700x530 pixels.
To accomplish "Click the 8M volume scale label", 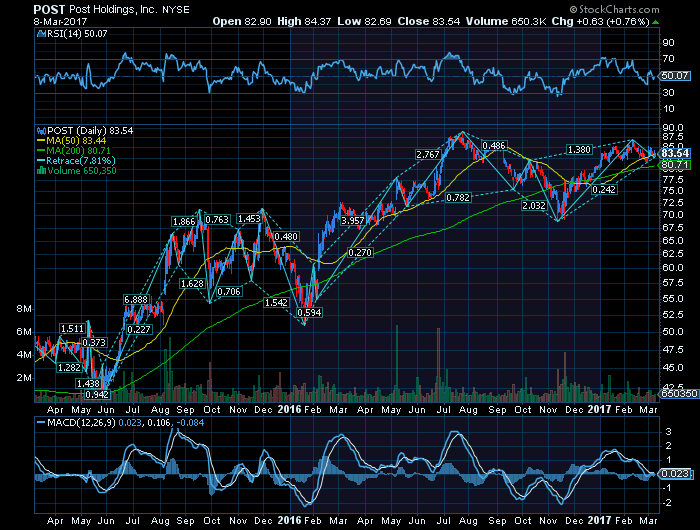I will pos(24,309).
